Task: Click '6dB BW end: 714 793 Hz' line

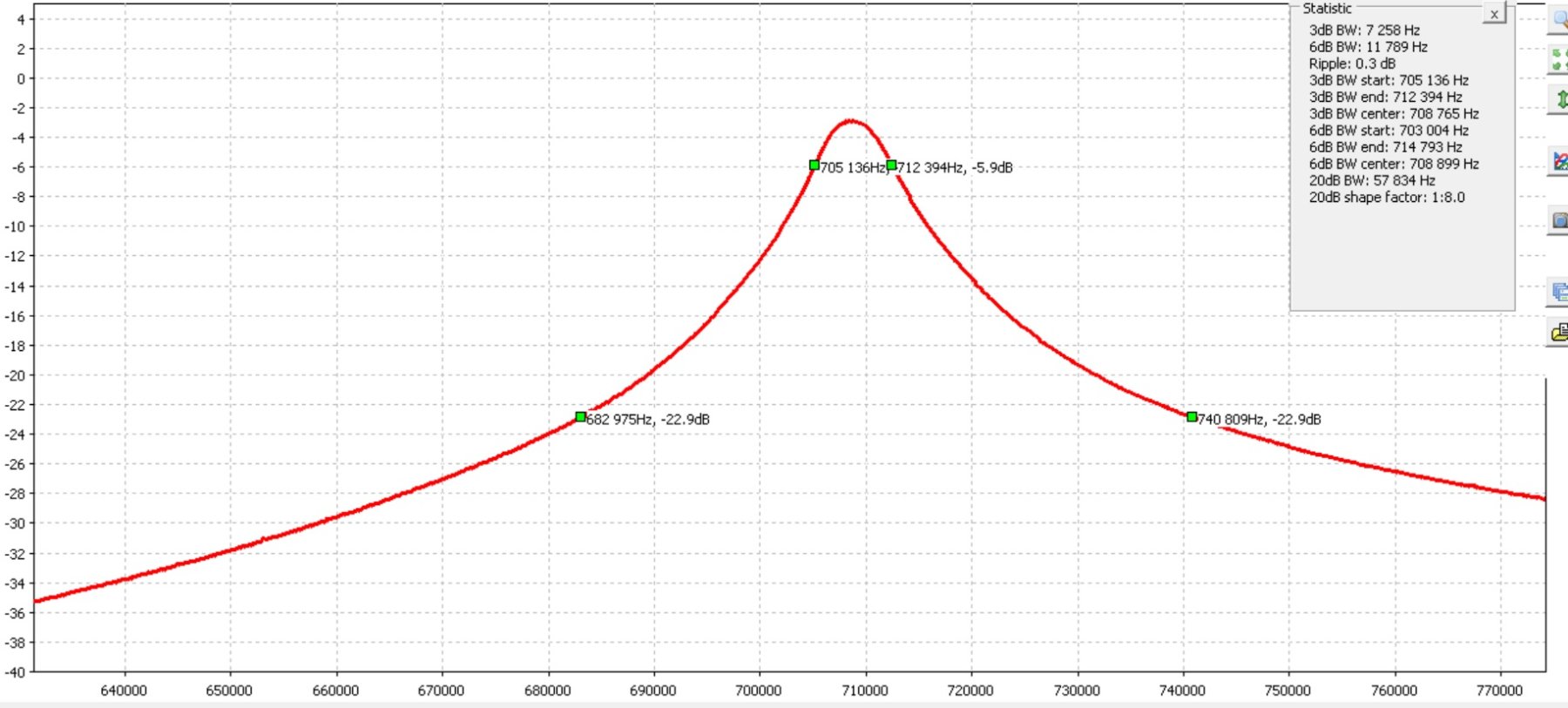Action: (1385, 147)
